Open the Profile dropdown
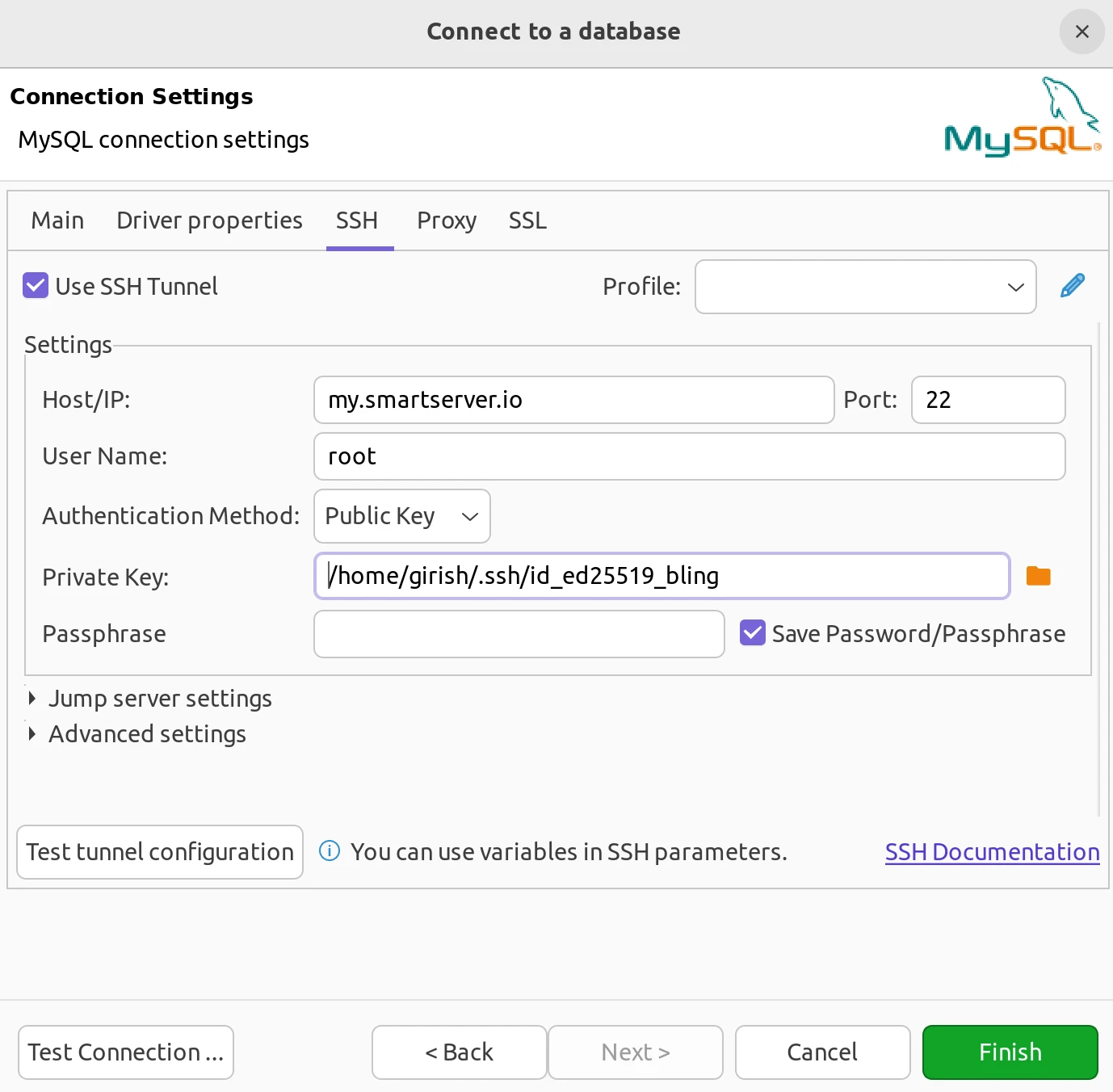1113x1092 pixels. click(1014, 287)
